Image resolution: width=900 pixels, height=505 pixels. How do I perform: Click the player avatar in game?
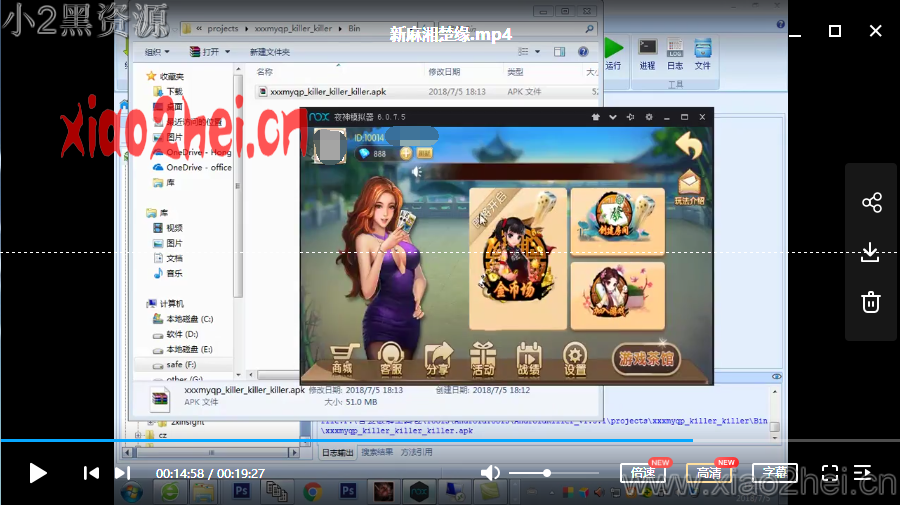[329, 146]
